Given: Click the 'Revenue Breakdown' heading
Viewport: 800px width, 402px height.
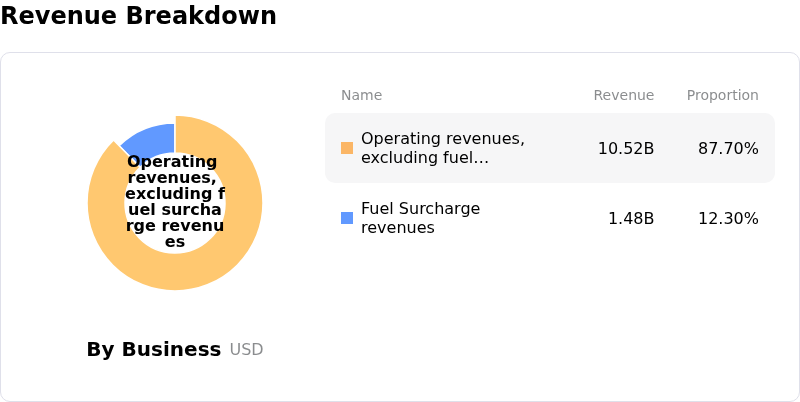Looking at the screenshot, I should [x=138, y=16].
